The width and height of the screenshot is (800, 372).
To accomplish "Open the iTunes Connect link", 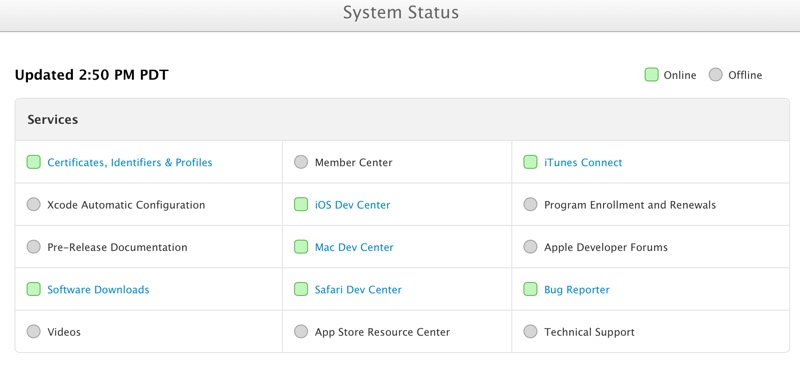I will [583, 162].
